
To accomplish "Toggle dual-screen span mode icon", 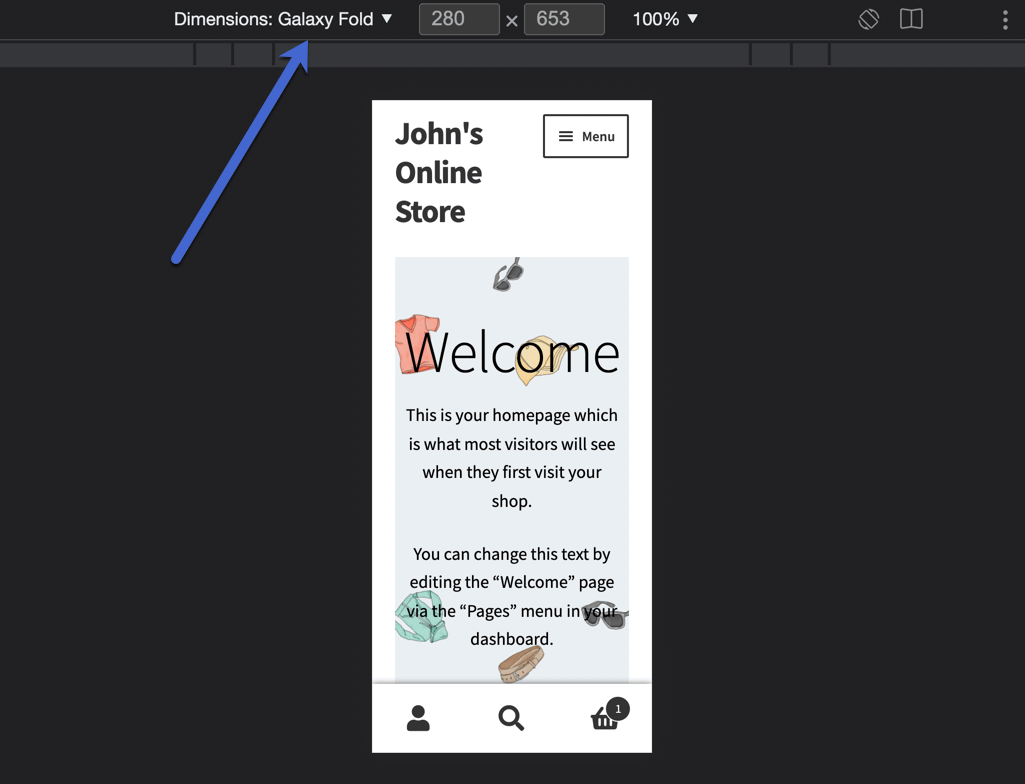I will pos(911,19).
